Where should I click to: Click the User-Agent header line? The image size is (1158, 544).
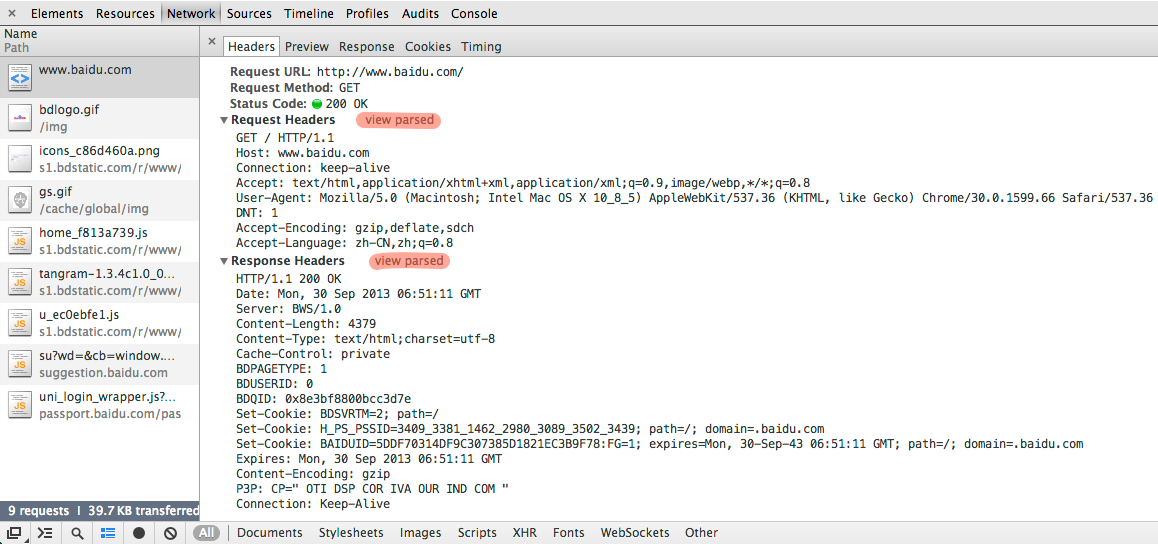694,198
